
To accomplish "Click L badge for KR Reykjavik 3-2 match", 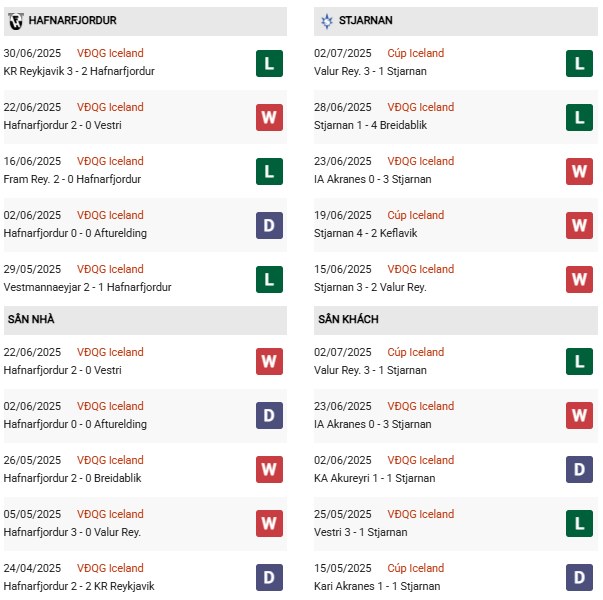I will click(269, 63).
